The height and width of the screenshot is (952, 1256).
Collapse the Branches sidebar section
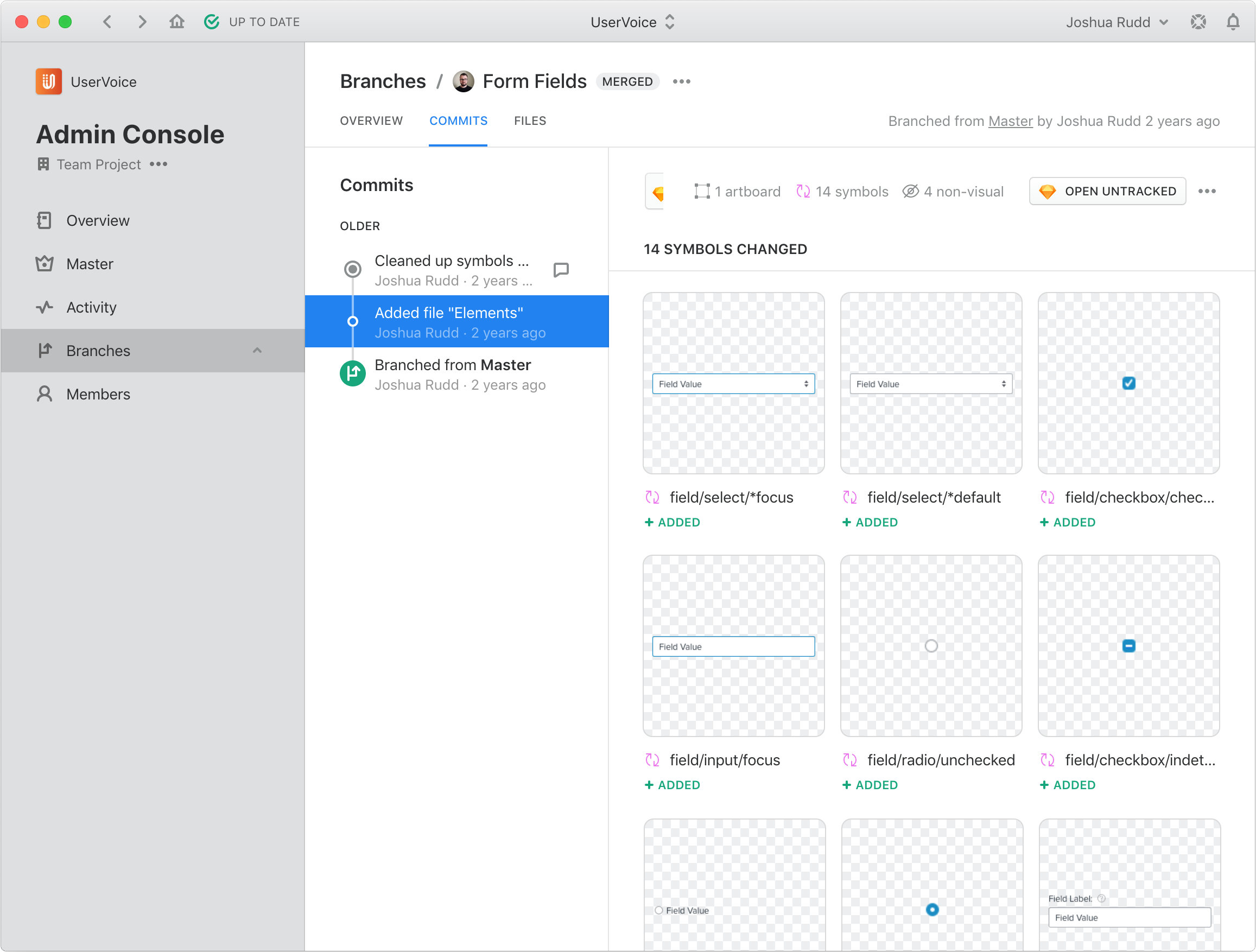click(257, 351)
